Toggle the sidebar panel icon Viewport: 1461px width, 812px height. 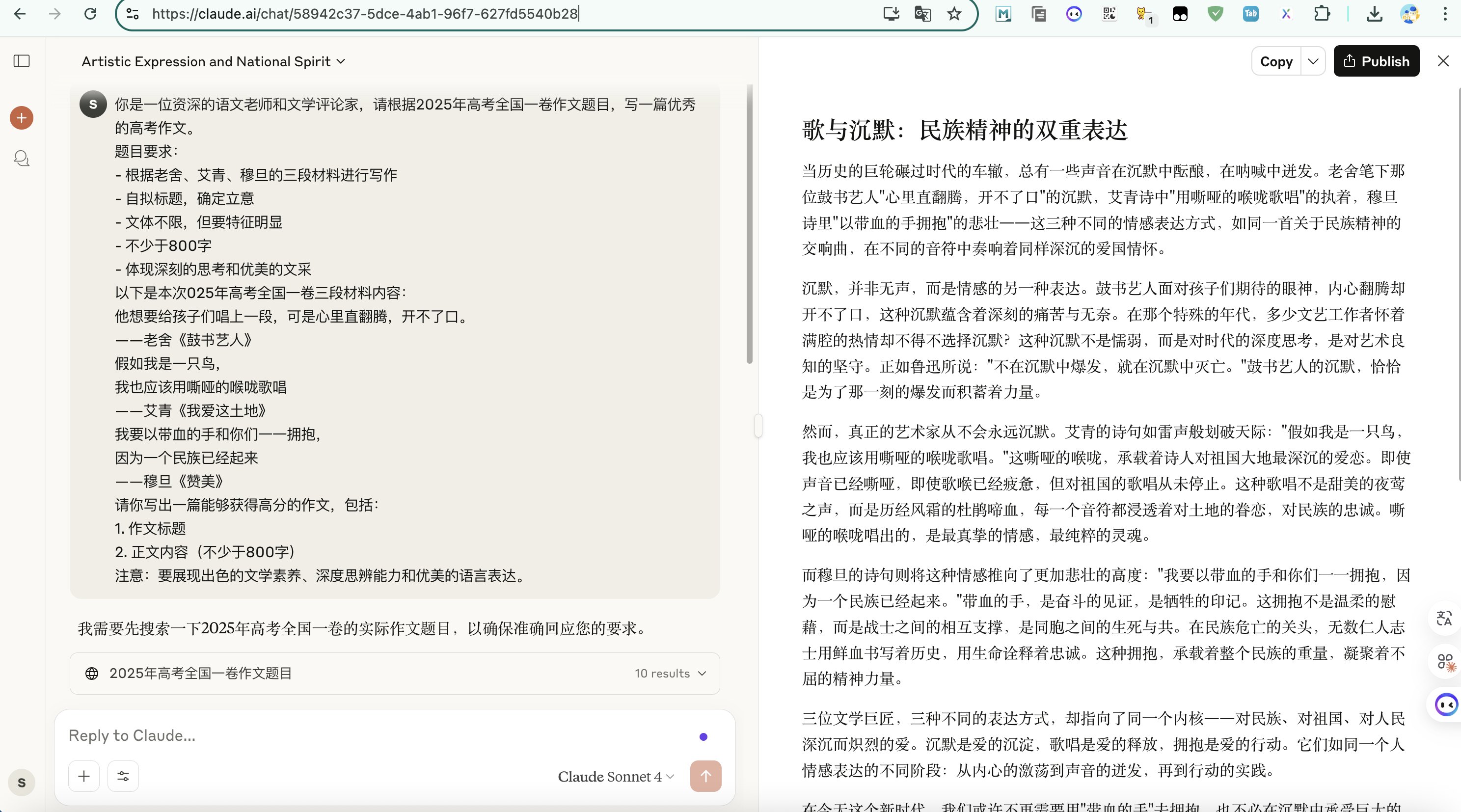(x=22, y=61)
